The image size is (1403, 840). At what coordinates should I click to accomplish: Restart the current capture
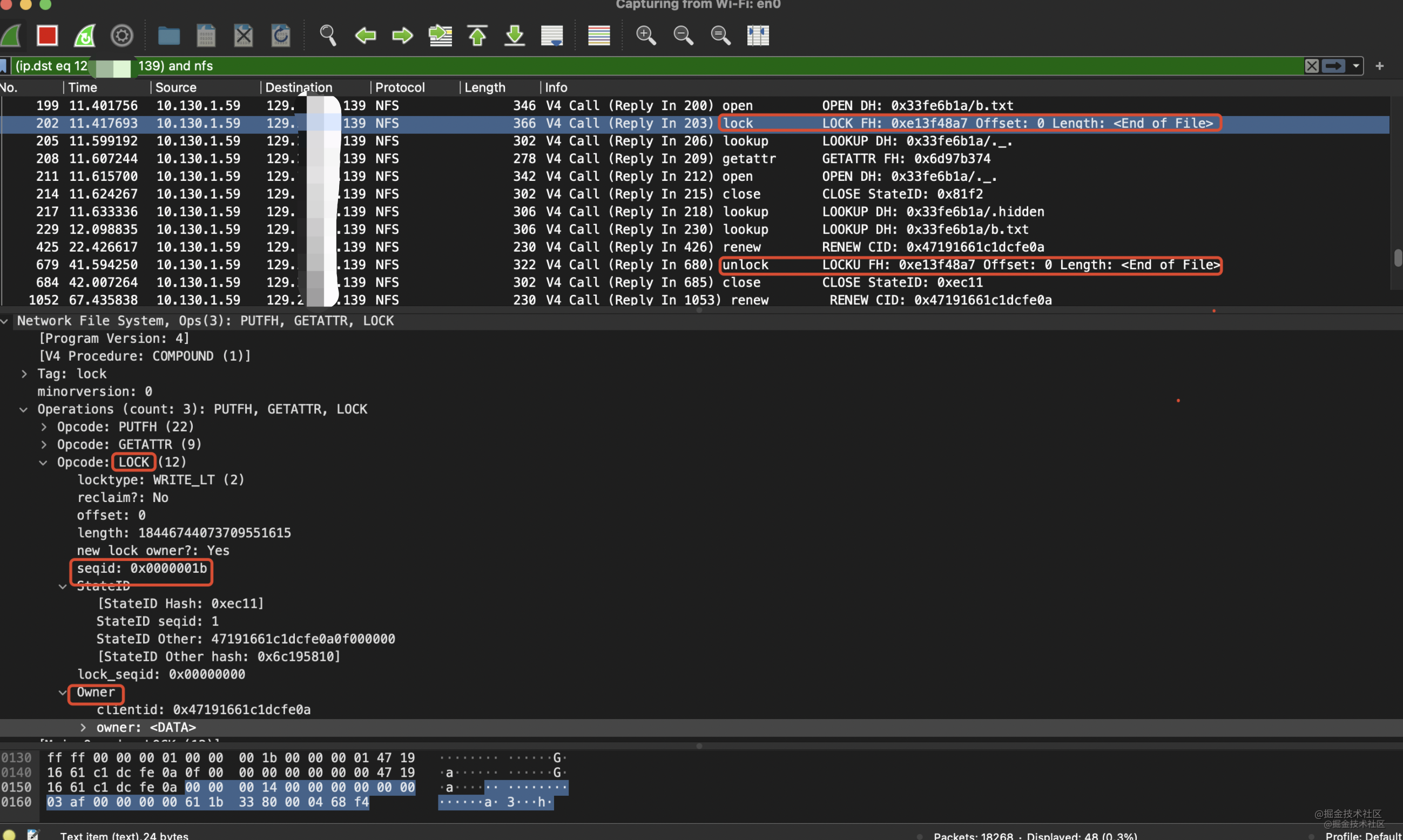pyautogui.click(x=85, y=36)
